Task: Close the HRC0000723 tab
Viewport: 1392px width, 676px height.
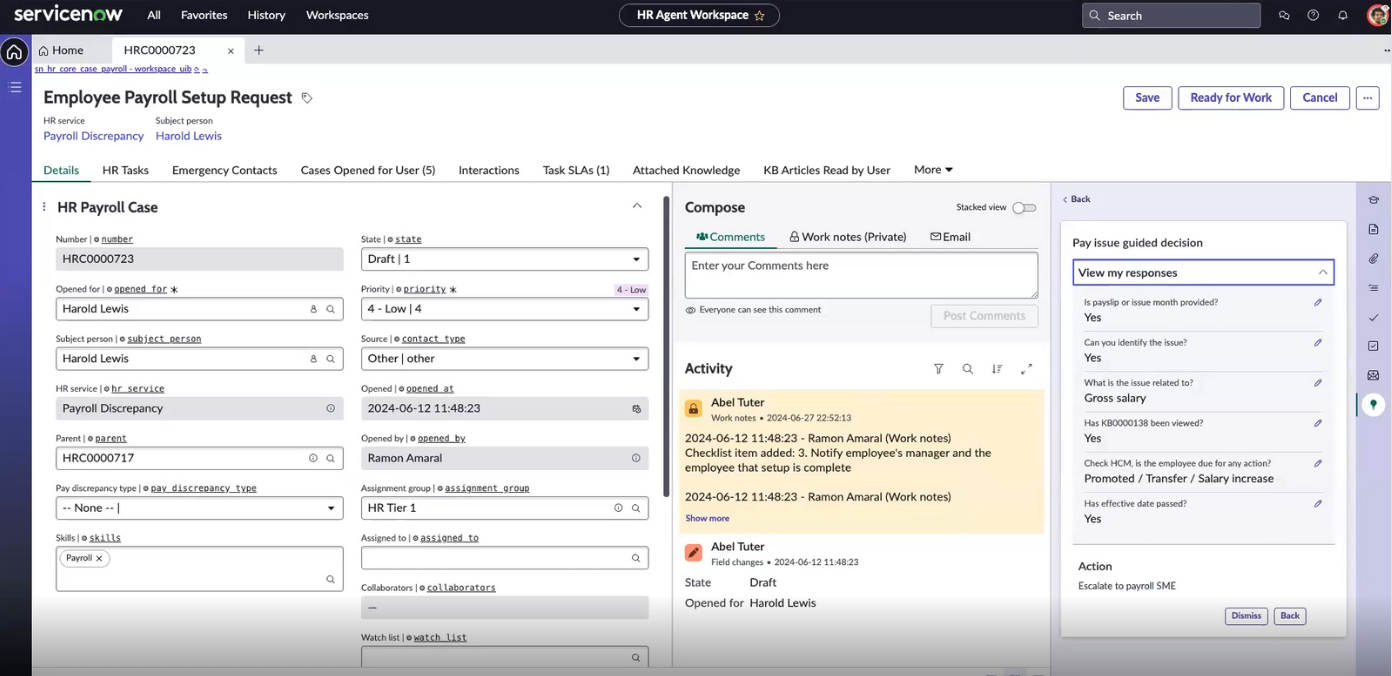Action: pyautogui.click(x=231, y=50)
